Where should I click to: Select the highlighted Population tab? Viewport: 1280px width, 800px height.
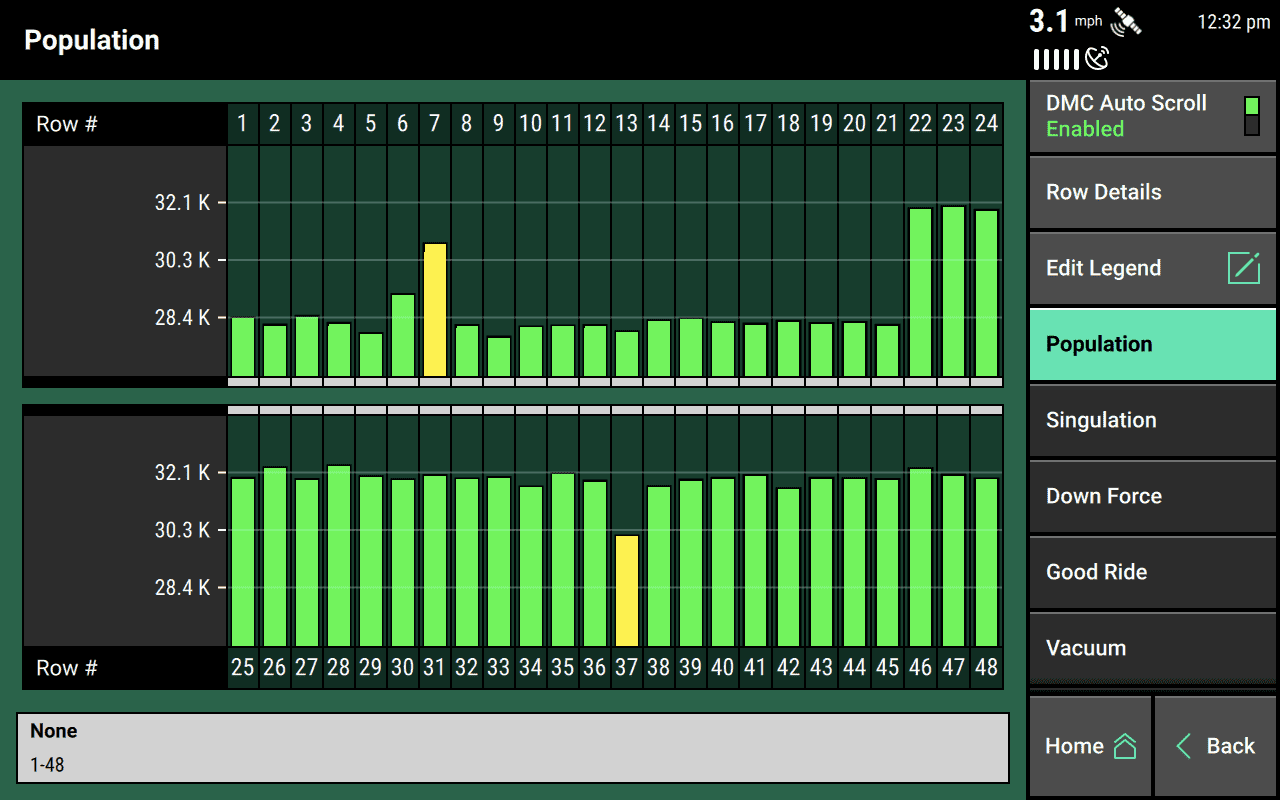click(1150, 344)
